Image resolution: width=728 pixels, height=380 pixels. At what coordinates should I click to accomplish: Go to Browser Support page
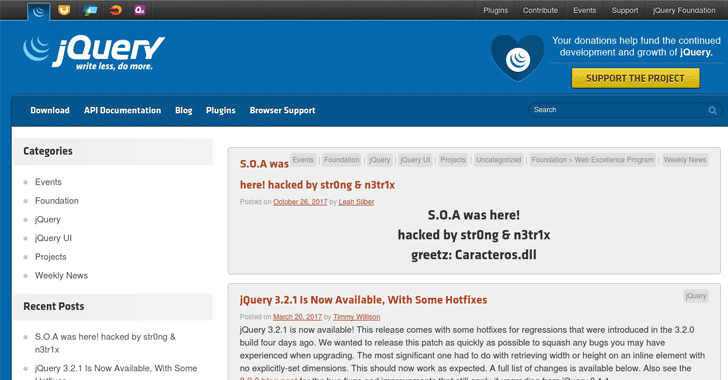tap(282, 110)
